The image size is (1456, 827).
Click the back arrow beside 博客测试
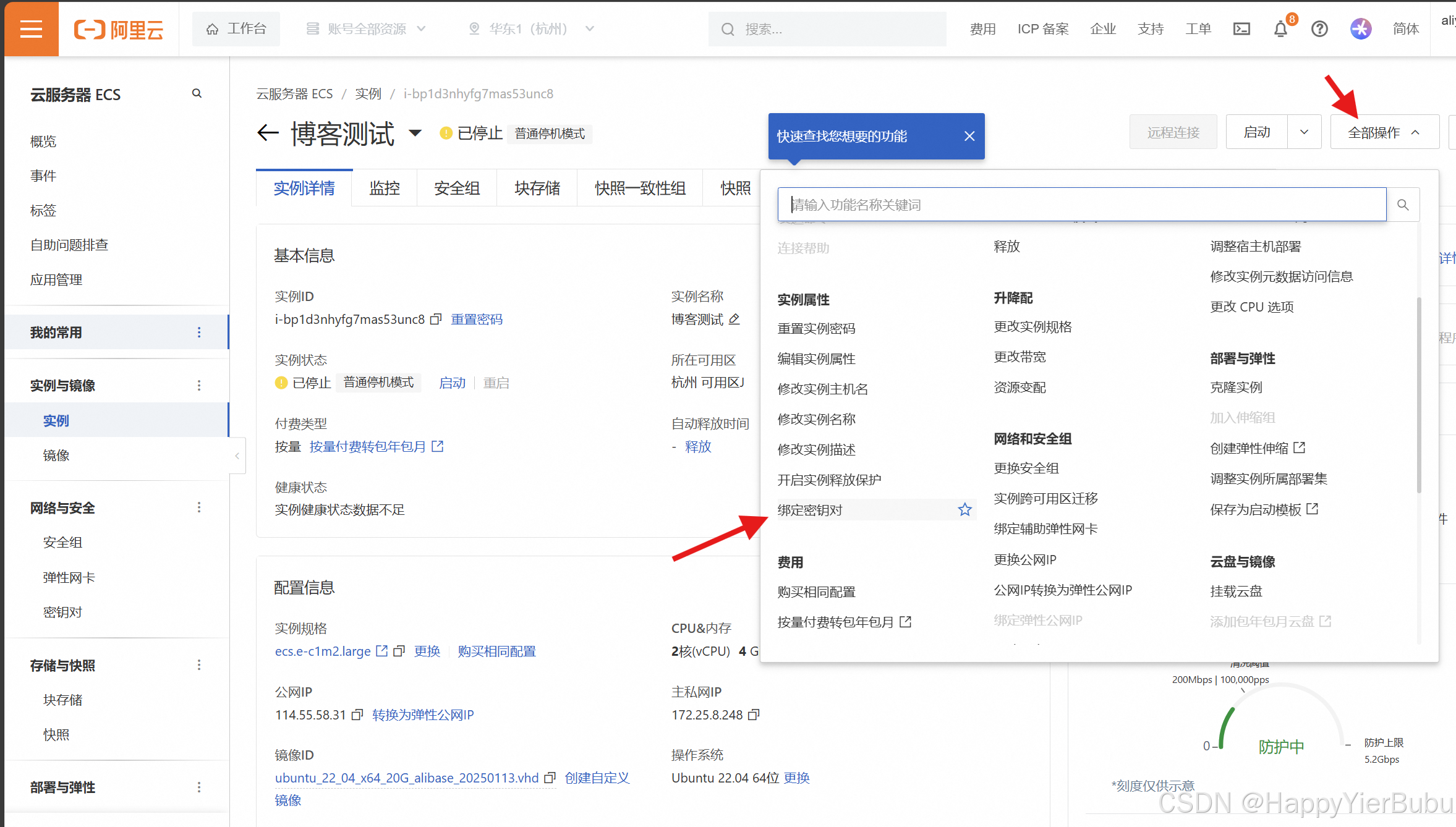tap(268, 132)
